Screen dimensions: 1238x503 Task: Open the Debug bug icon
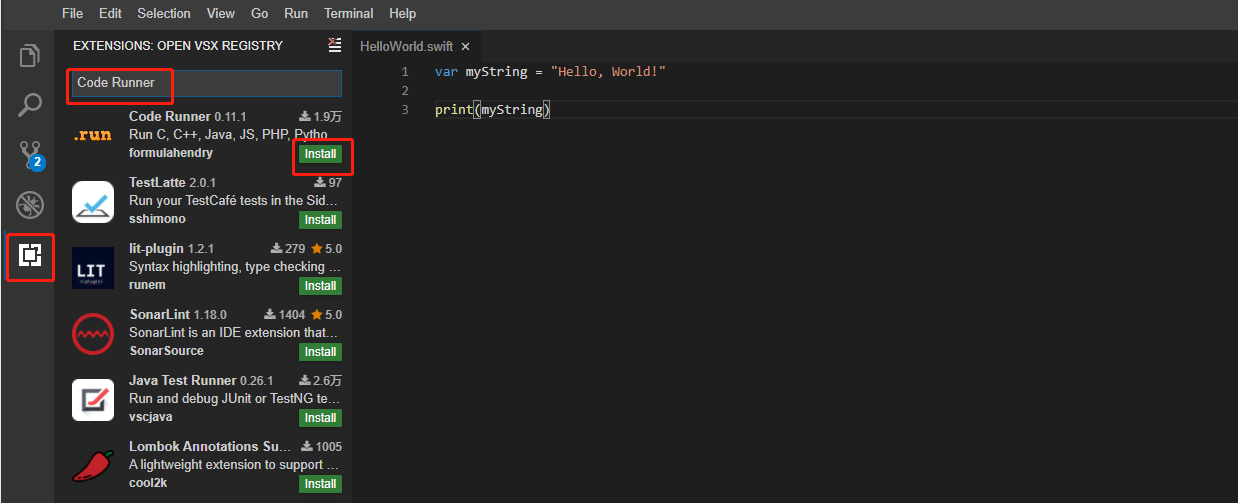pos(30,205)
